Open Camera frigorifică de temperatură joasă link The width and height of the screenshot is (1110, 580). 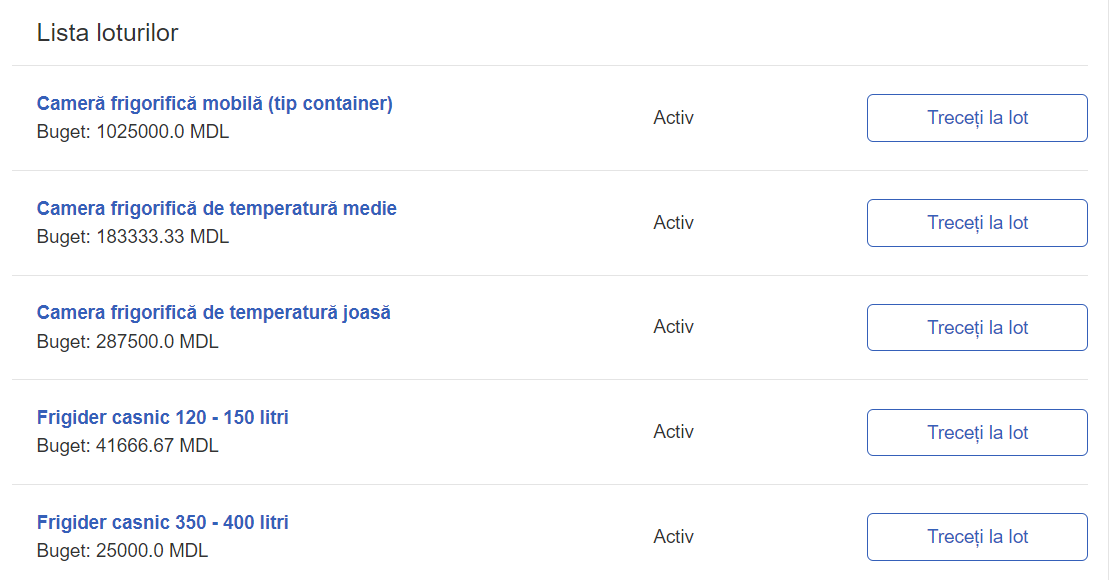click(214, 312)
